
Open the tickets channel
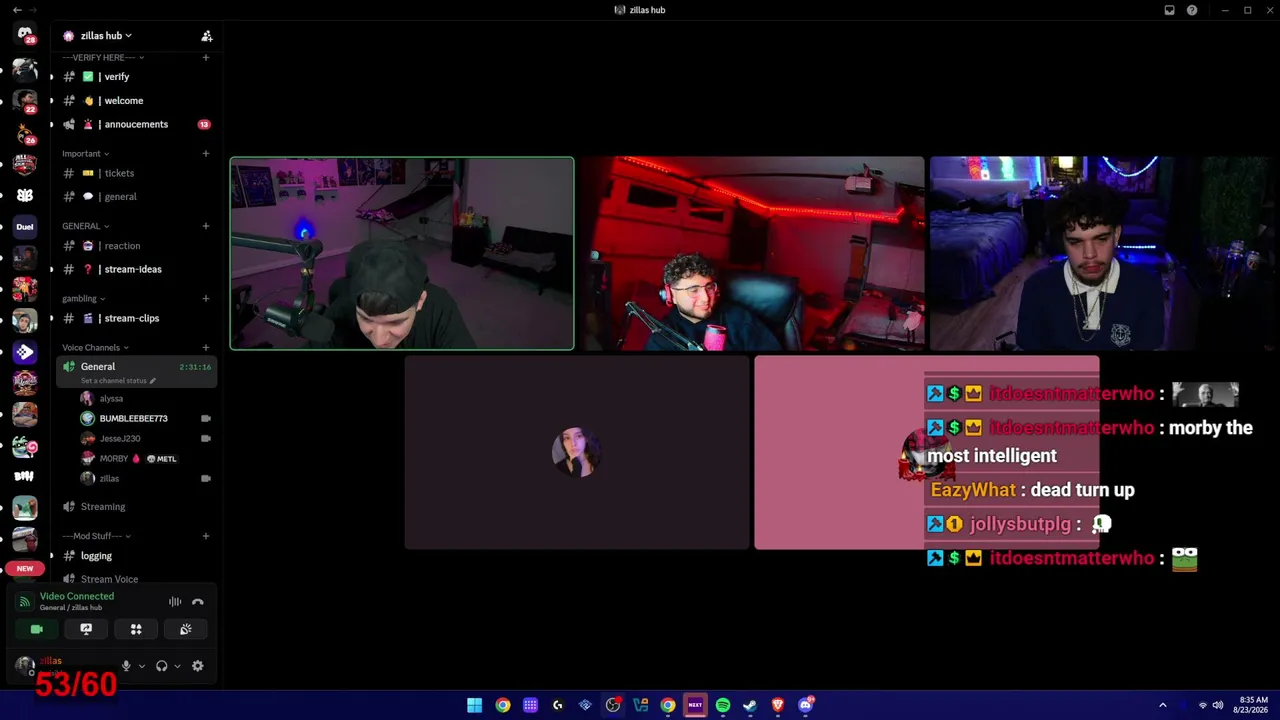pos(137,173)
